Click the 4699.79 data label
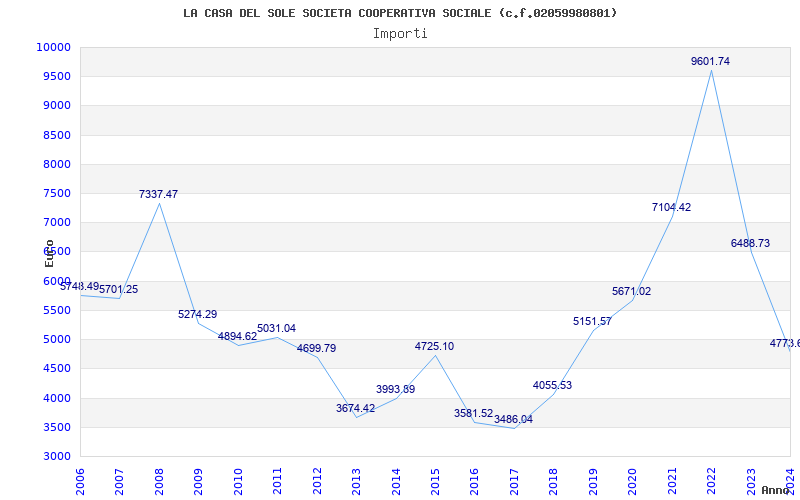Viewport: 800px width, 500px height. 316,348
